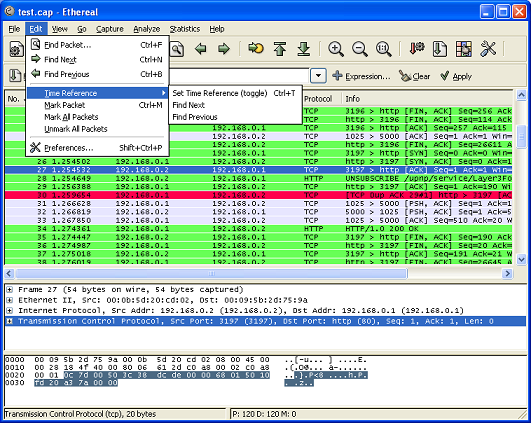Open coloring rules icon
This screenshot has width=531, height=423.
click(464, 49)
